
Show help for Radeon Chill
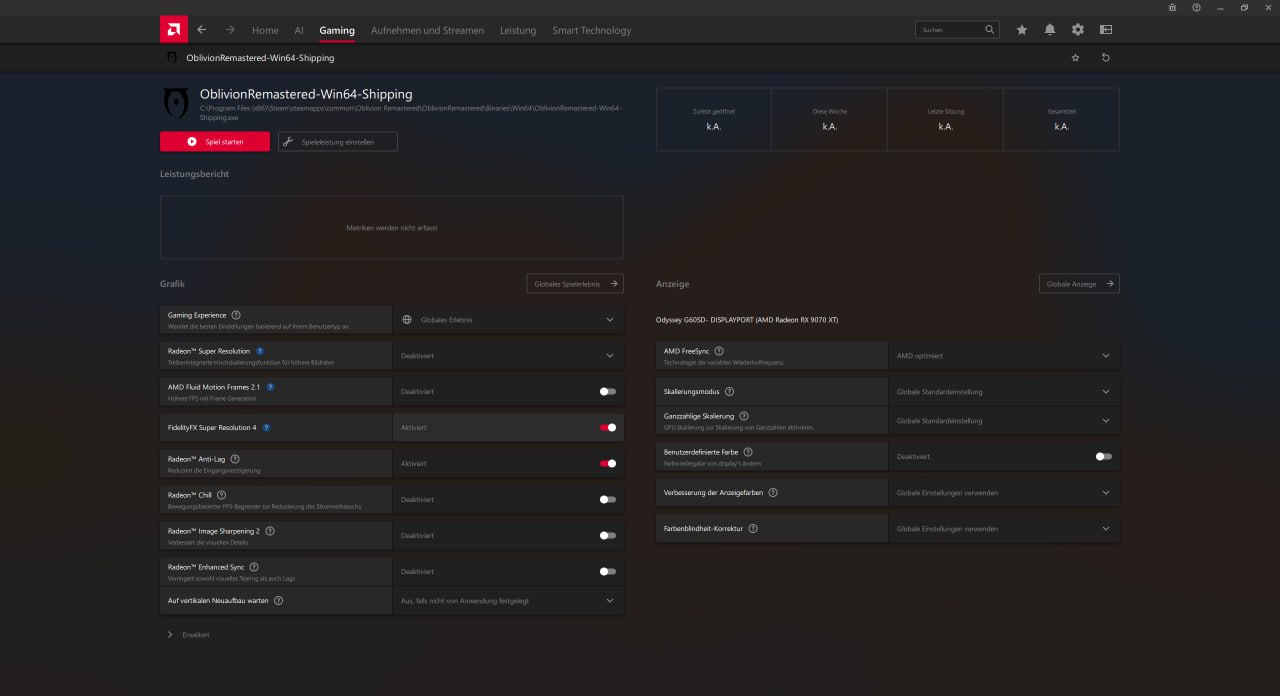click(x=222, y=495)
